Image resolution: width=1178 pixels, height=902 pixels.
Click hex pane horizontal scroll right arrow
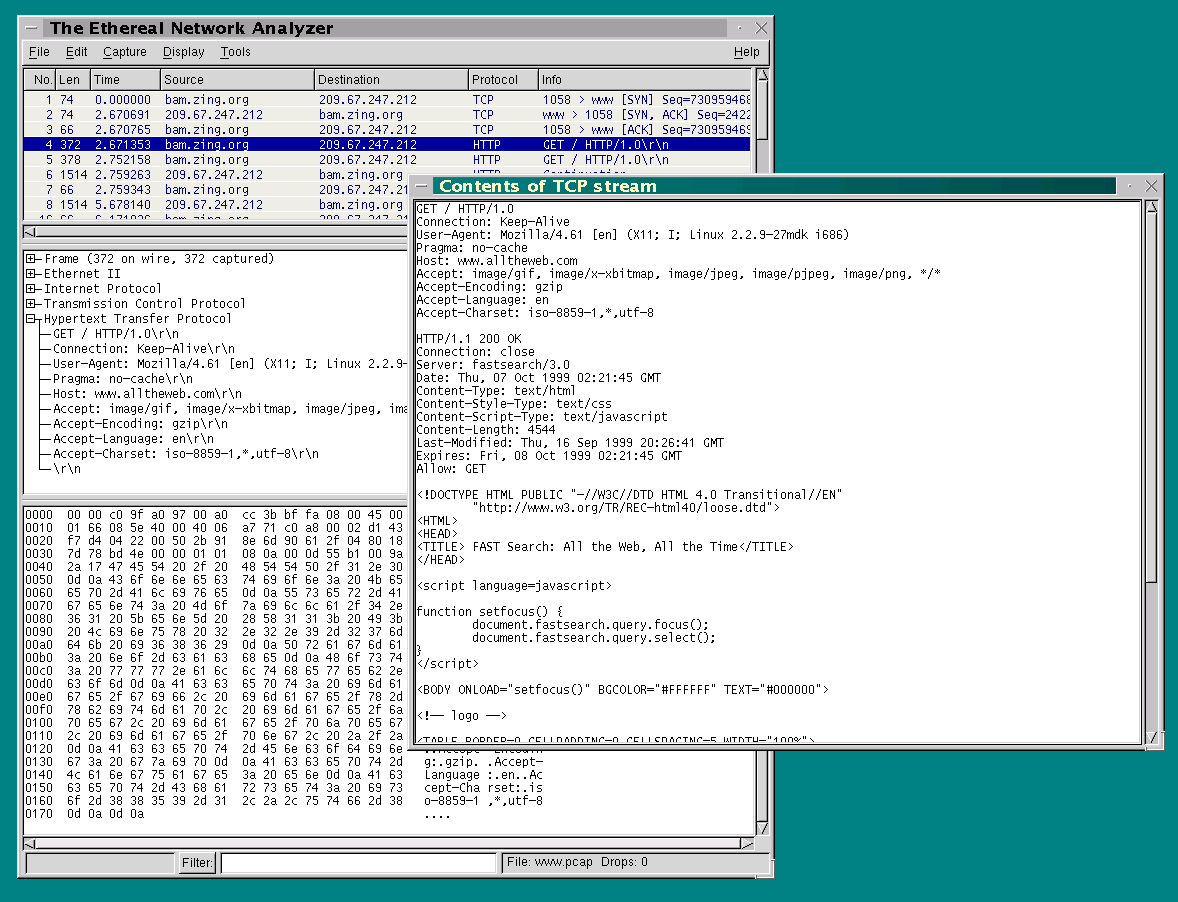(746, 843)
